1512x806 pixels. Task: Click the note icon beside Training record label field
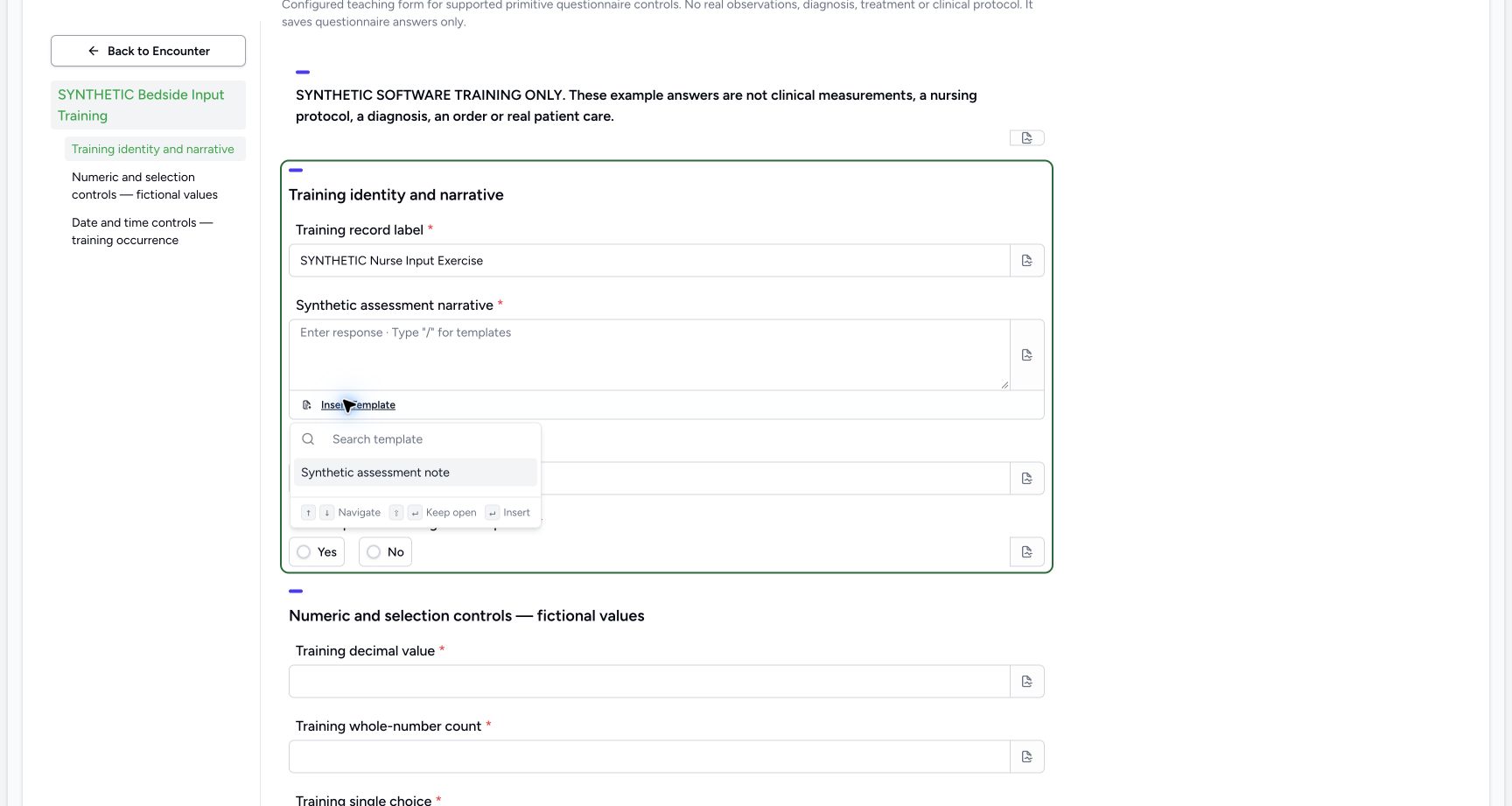[1027, 261]
